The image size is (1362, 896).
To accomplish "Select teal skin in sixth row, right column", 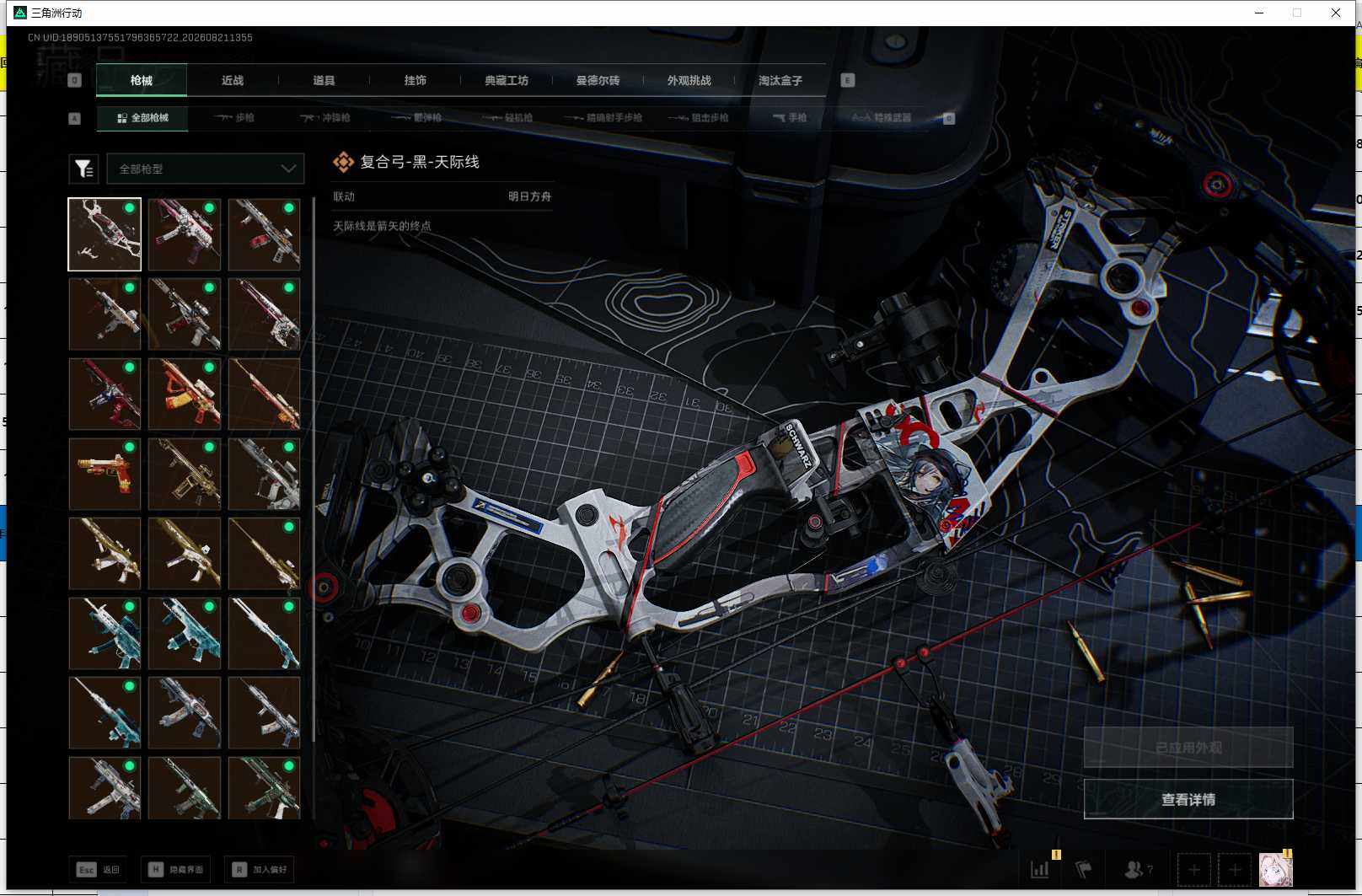I will pyautogui.click(x=264, y=633).
